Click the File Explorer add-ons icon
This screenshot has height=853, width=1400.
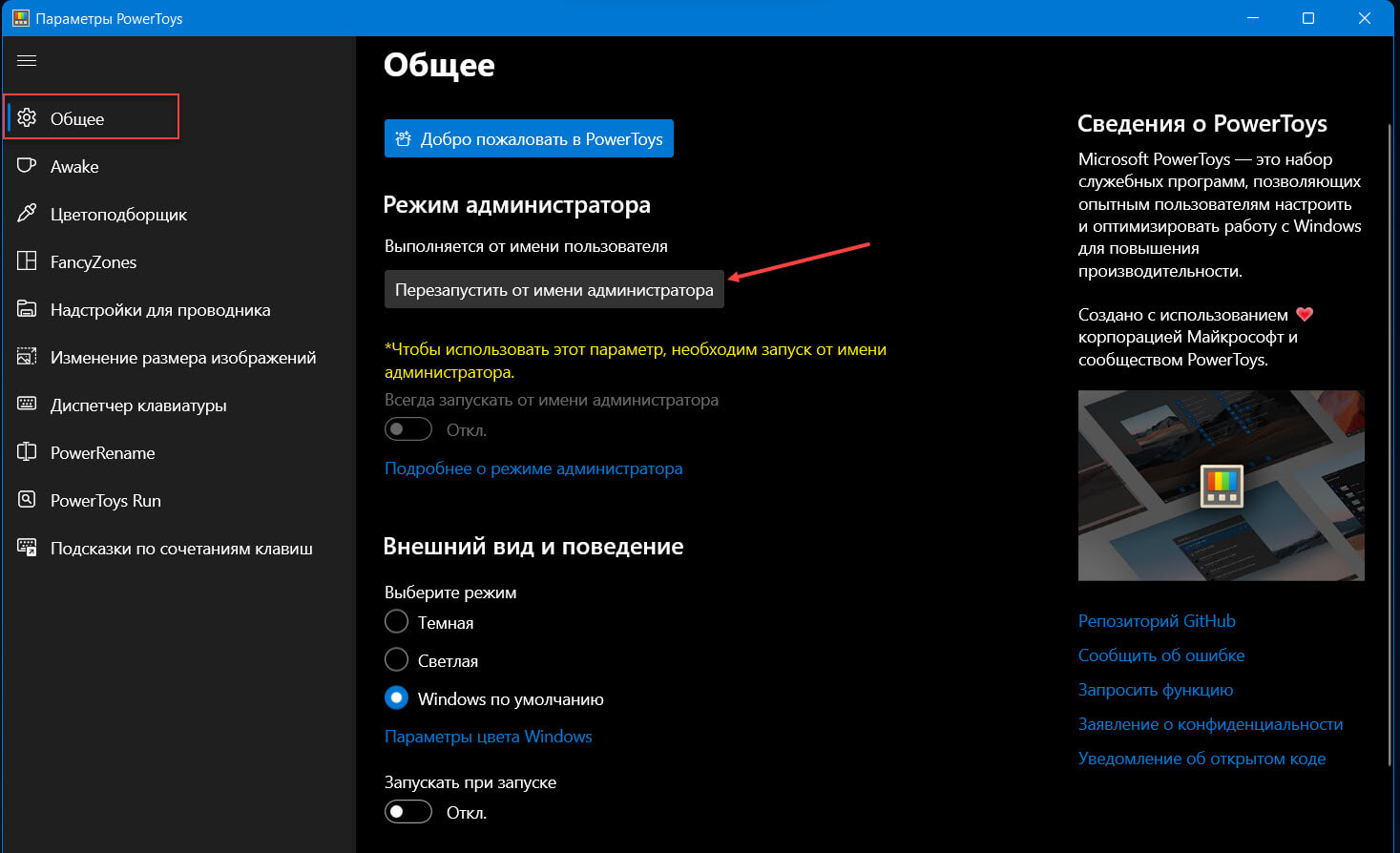click(27, 309)
